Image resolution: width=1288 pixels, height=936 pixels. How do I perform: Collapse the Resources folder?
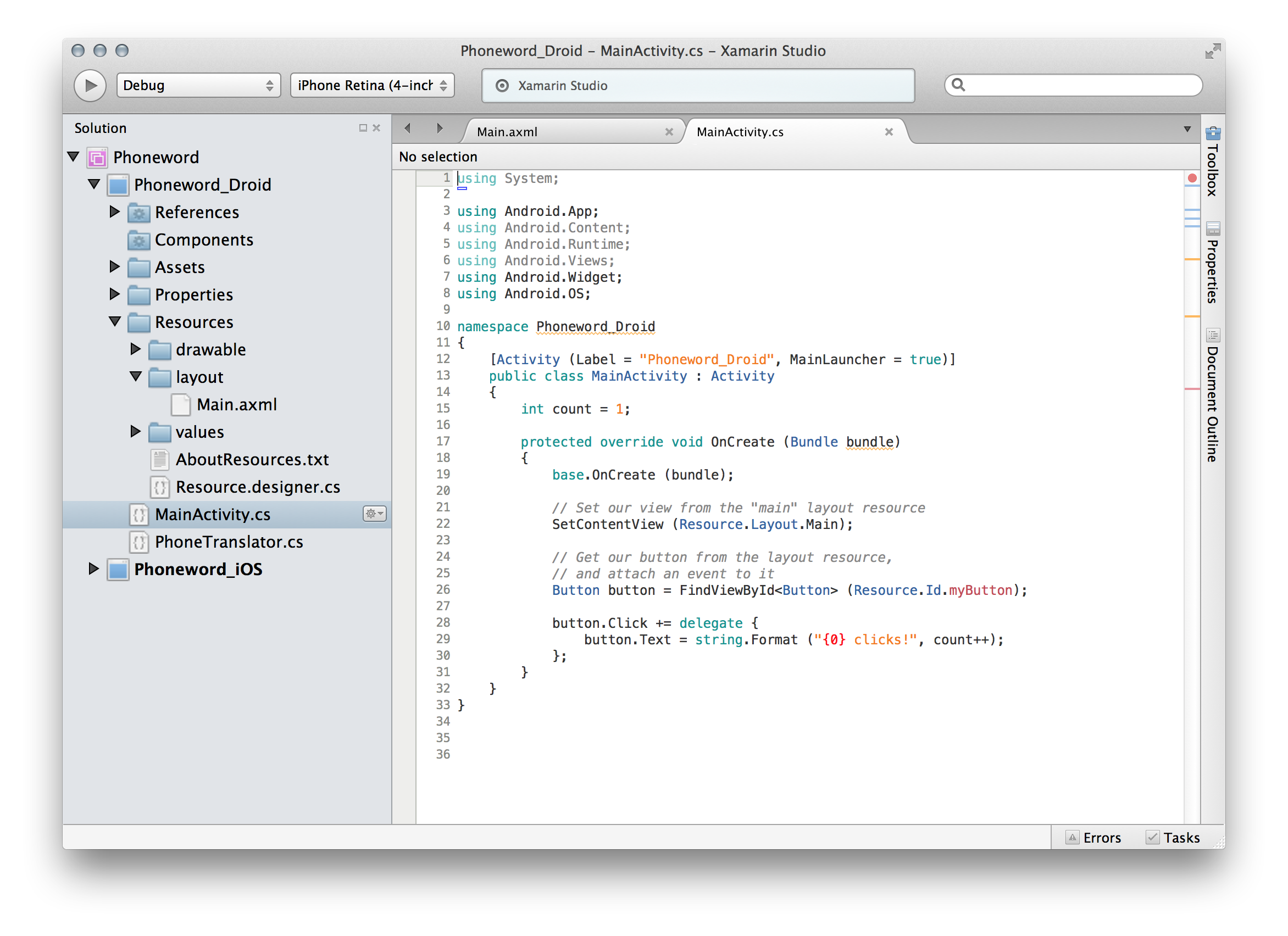(x=115, y=322)
